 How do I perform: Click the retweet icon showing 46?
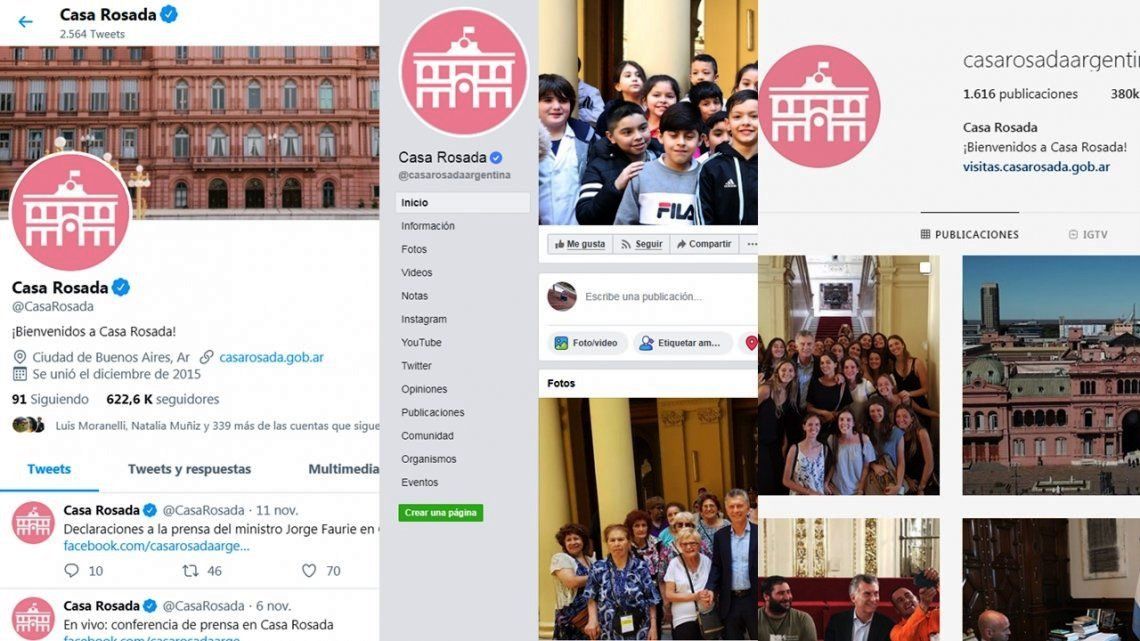point(190,571)
